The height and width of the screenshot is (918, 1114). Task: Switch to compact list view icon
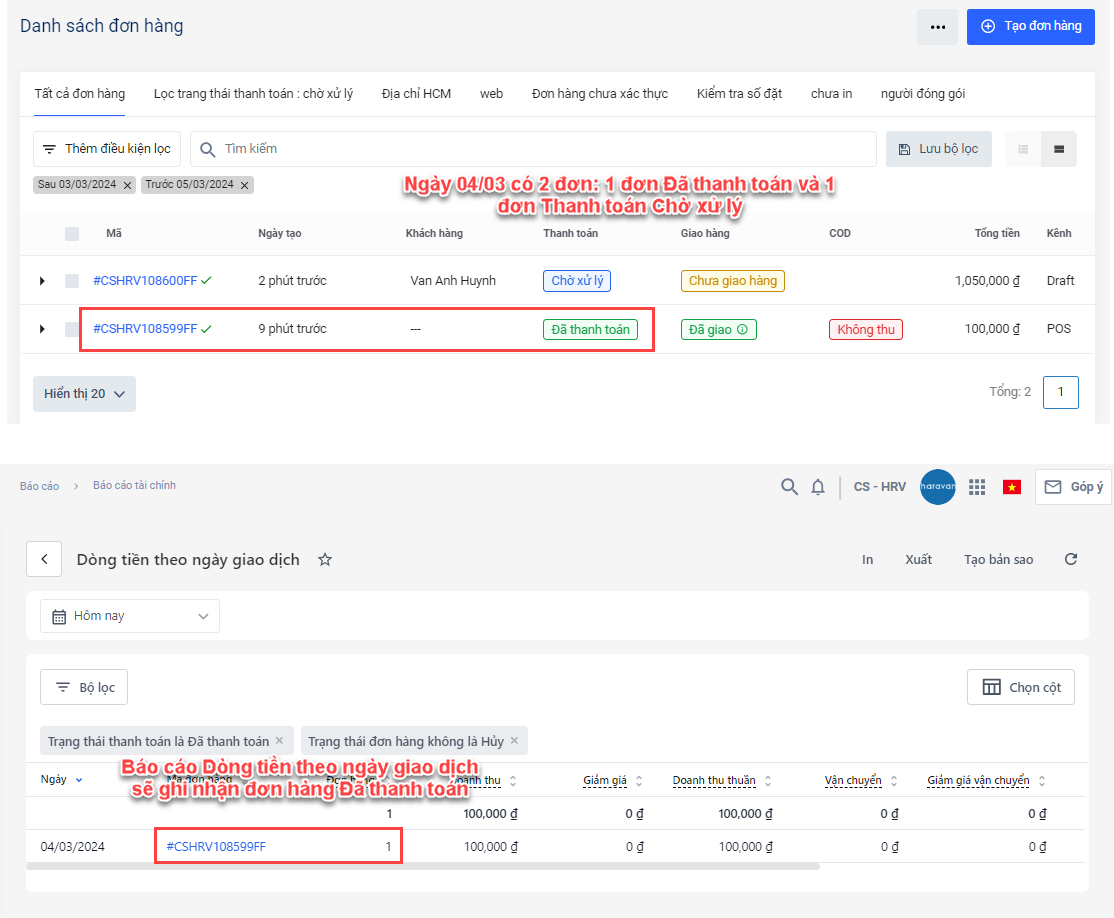click(1023, 149)
